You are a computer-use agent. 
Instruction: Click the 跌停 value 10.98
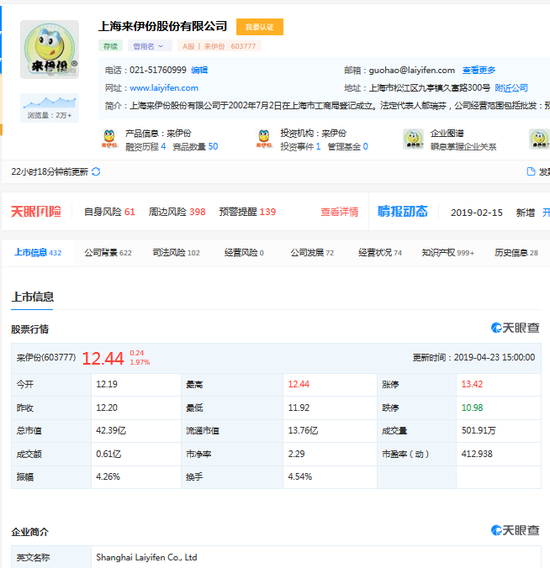pyautogui.click(x=472, y=408)
